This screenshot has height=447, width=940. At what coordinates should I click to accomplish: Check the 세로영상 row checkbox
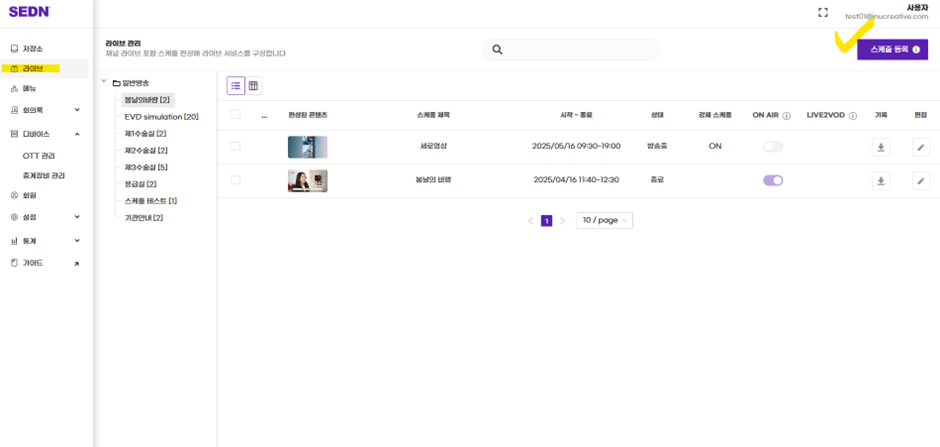pos(236,146)
